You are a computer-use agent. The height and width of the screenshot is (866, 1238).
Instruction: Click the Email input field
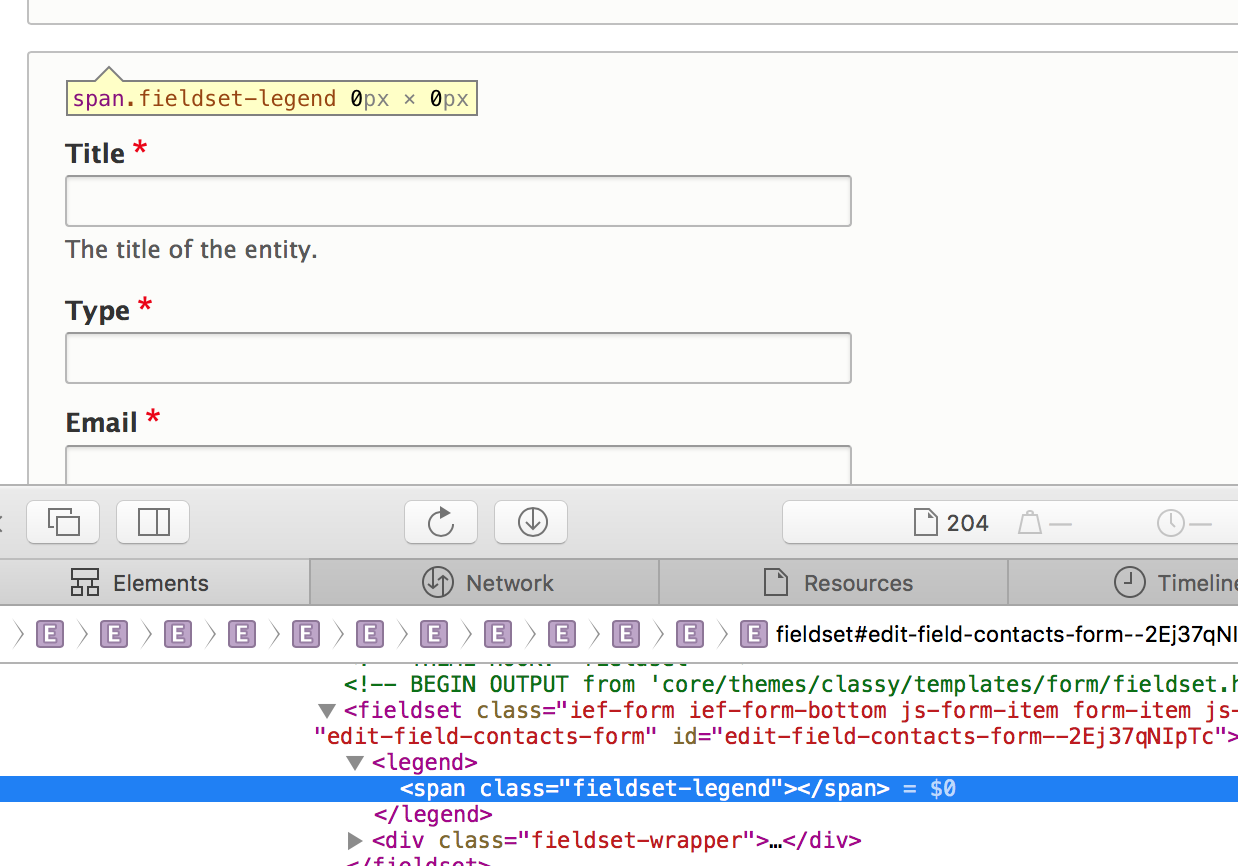458,466
